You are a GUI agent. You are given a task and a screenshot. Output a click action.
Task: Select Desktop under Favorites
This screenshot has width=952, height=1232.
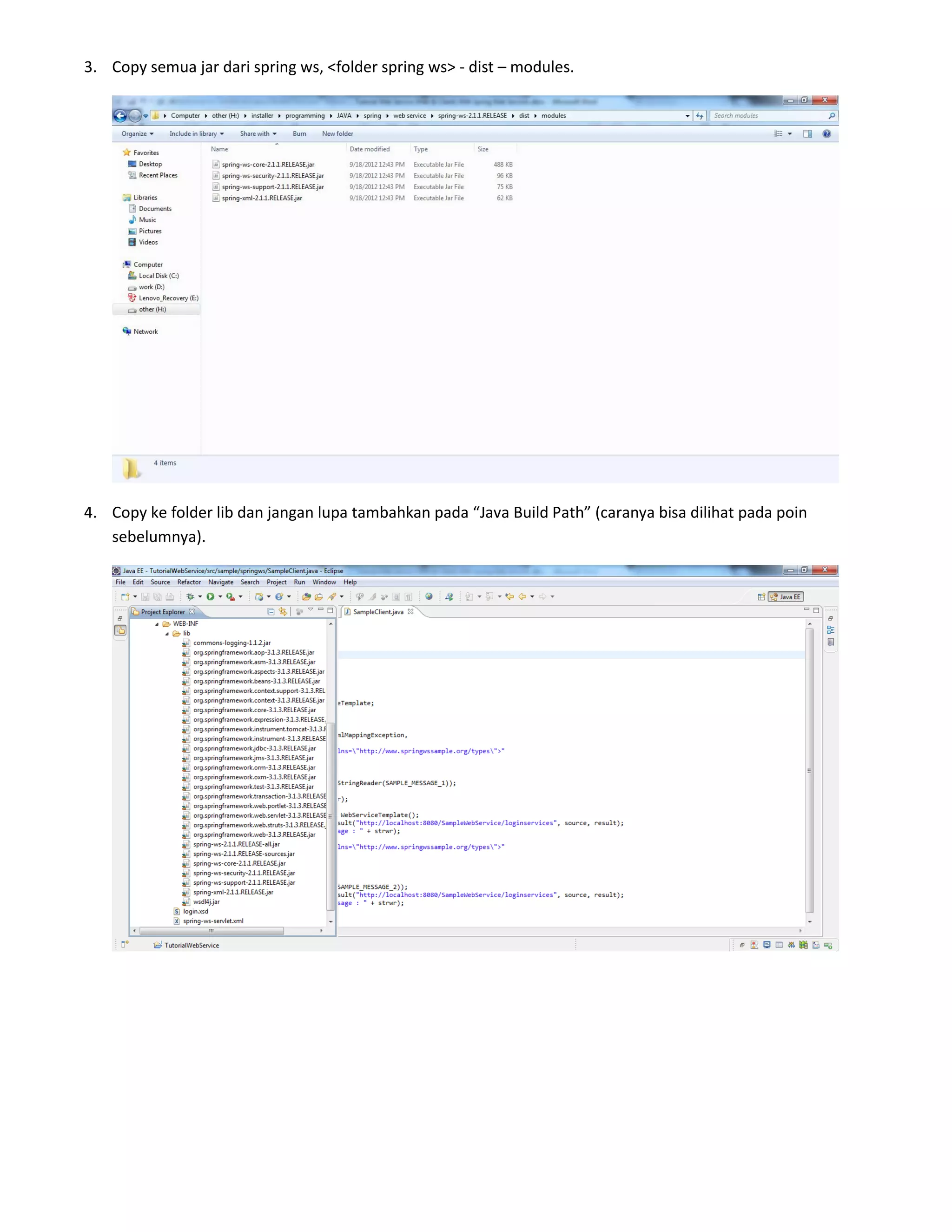click(x=145, y=164)
